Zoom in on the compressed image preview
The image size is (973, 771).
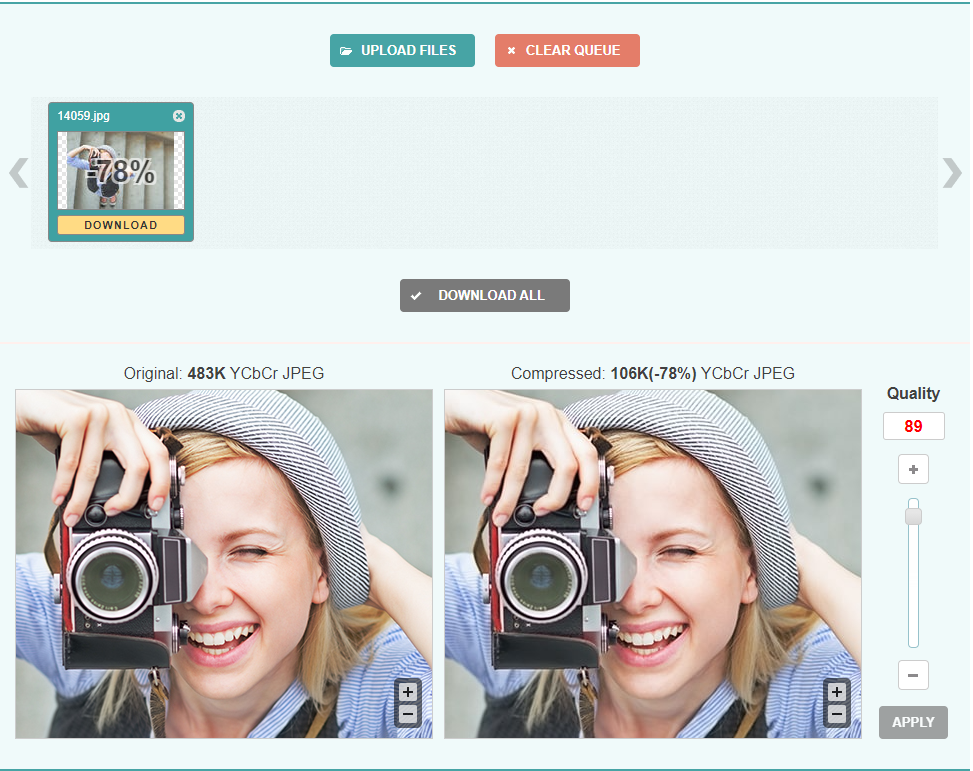pos(837,691)
